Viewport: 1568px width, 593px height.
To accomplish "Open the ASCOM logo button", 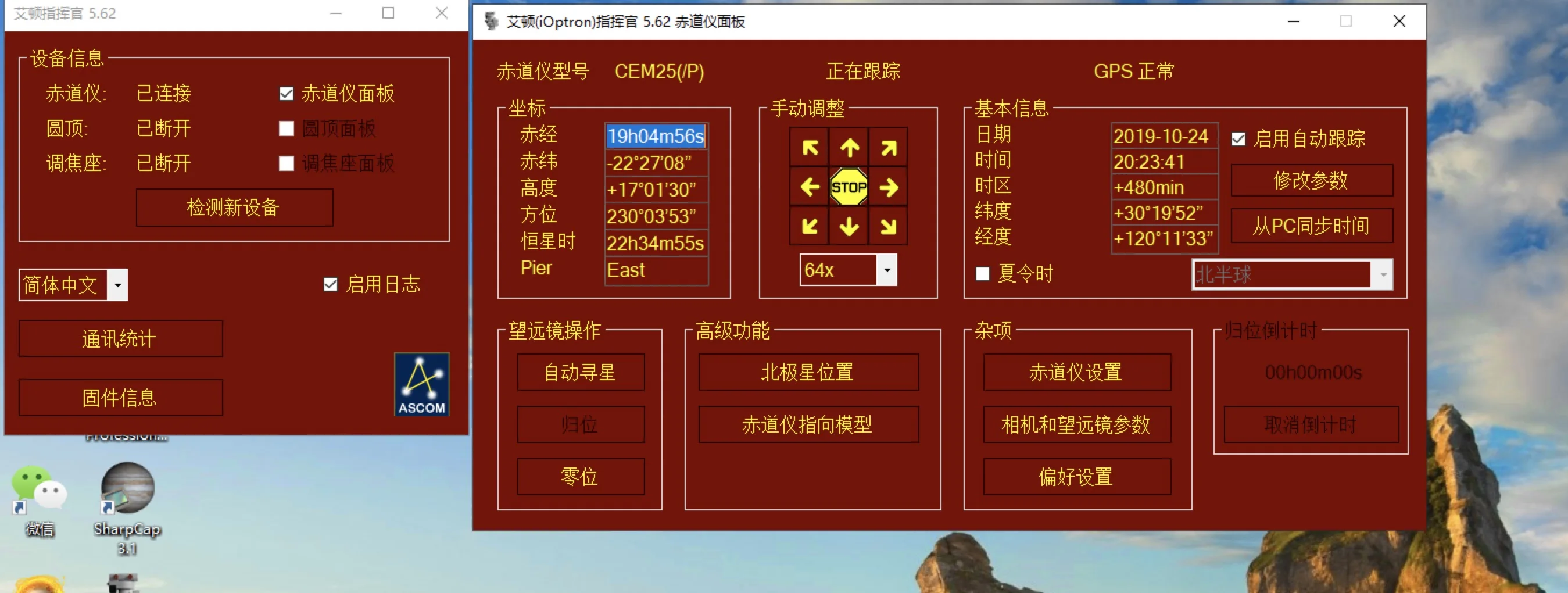I will coord(422,384).
